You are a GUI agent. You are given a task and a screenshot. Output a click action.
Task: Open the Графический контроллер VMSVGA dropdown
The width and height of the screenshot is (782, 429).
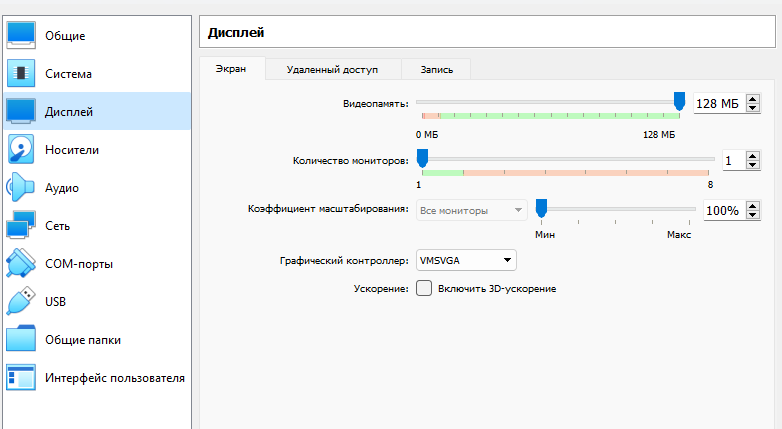tap(466, 260)
